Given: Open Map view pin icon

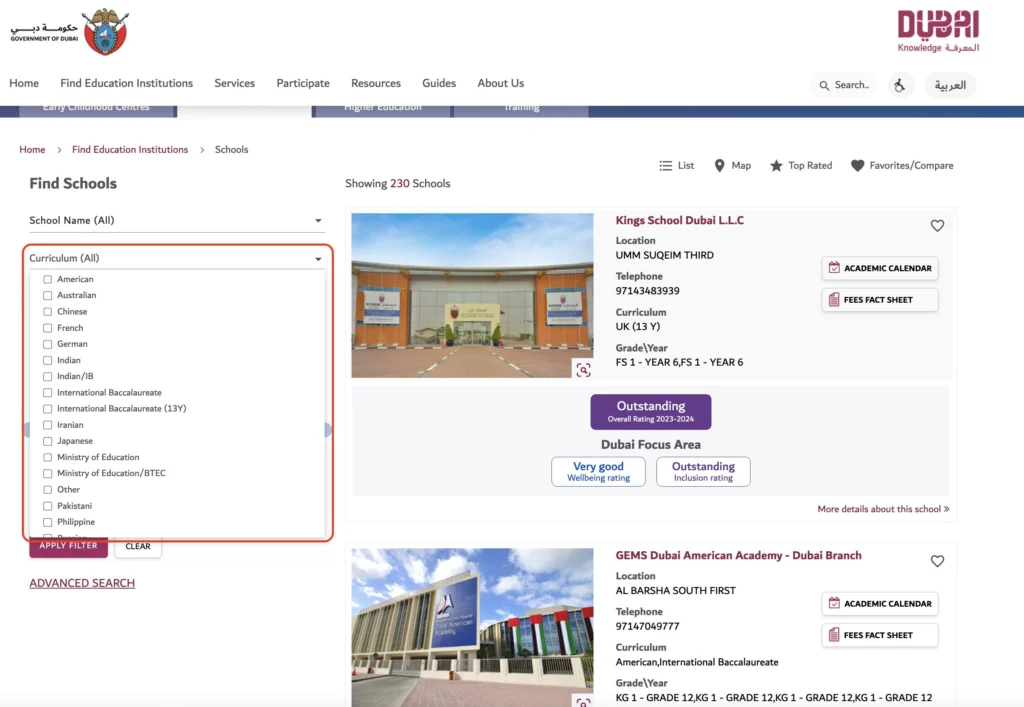Looking at the screenshot, I should coord(719,166).
